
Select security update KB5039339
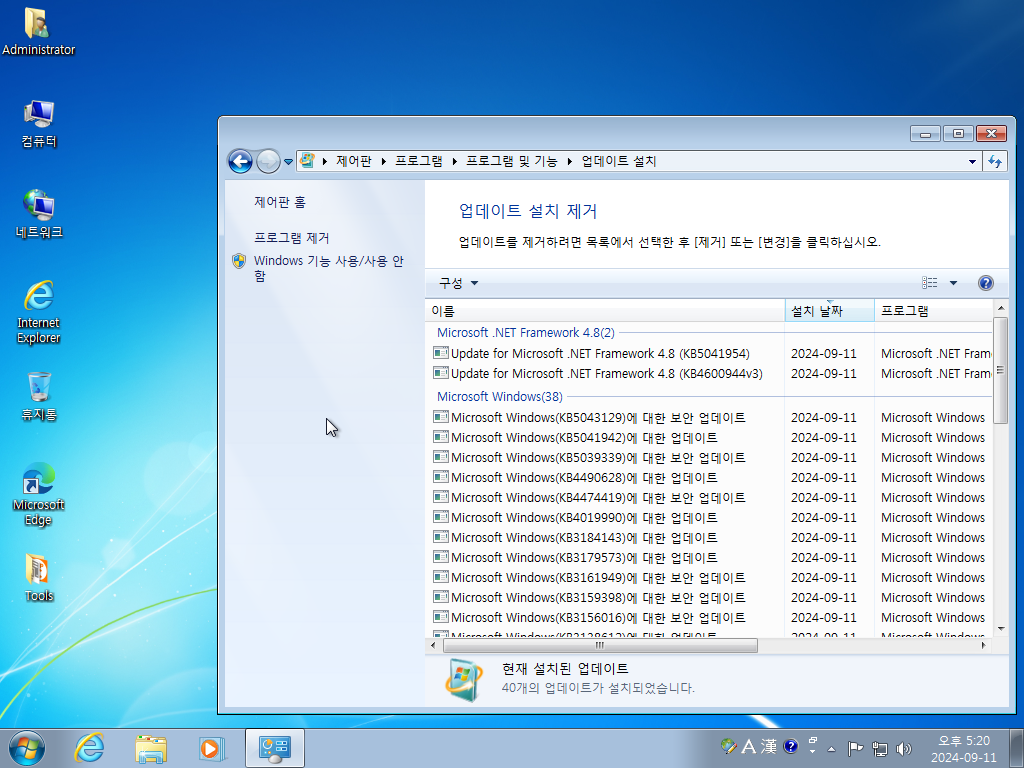(x=598, y=458)
